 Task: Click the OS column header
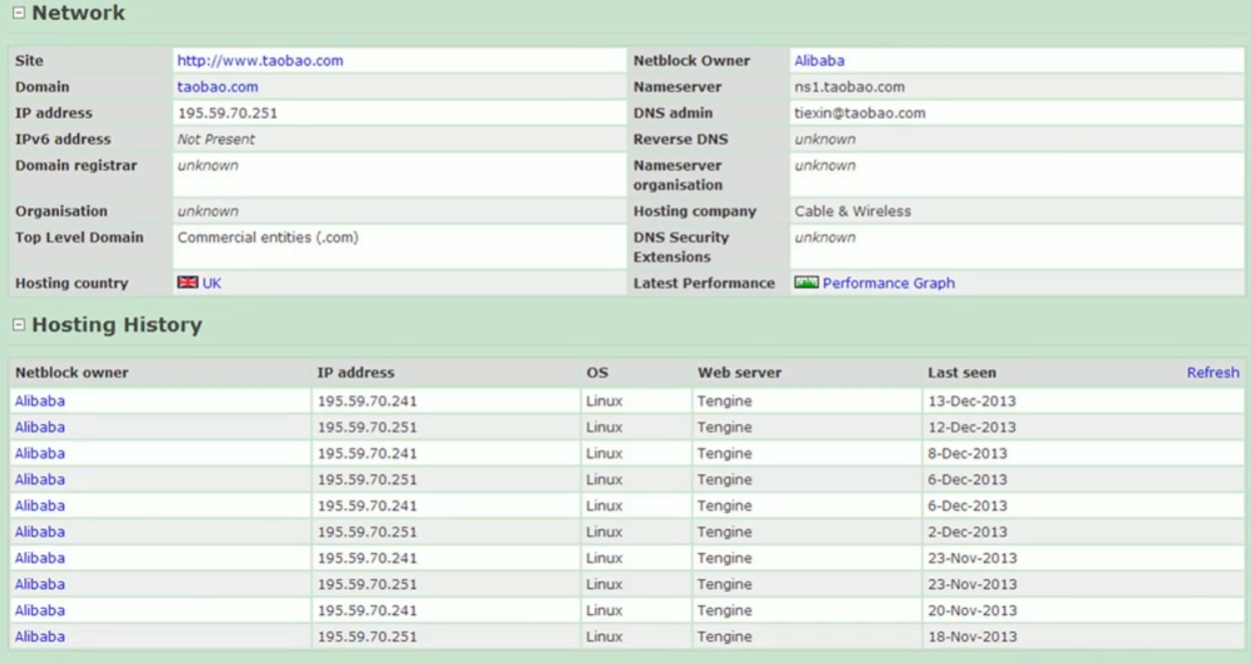pyautogui.click(x=597, y=373)
